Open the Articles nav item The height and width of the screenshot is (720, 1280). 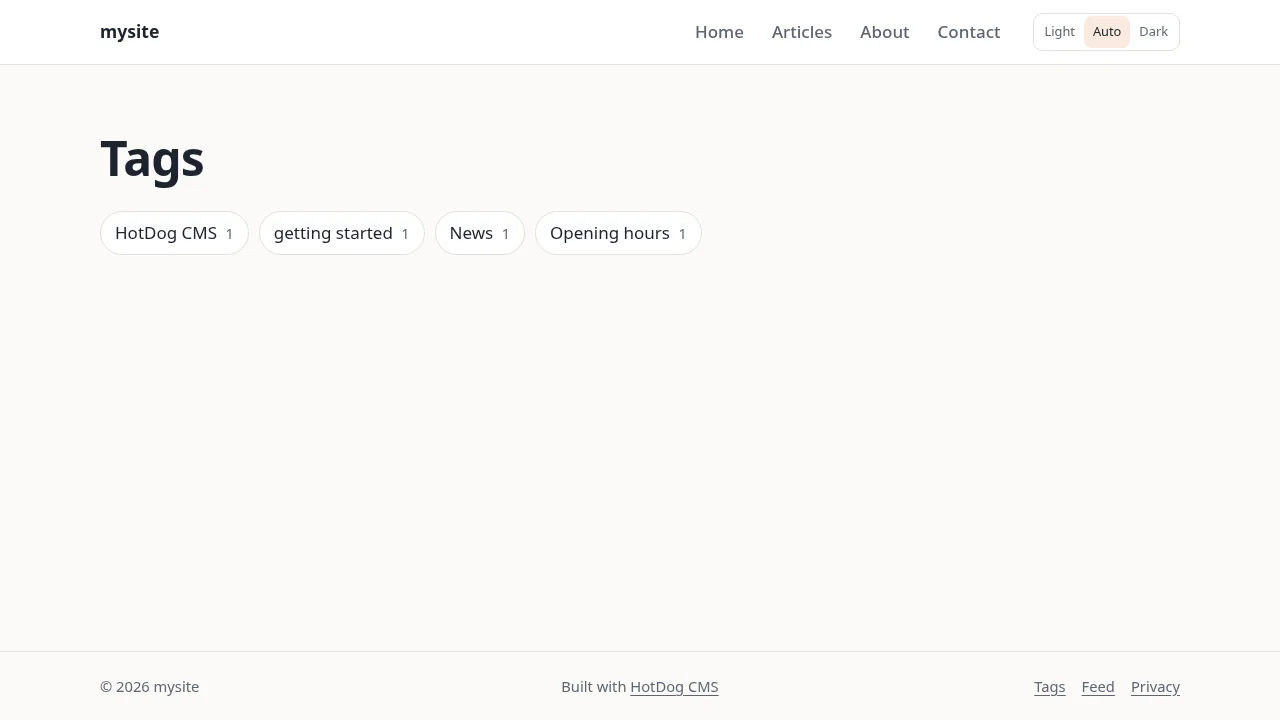[802, 32]
